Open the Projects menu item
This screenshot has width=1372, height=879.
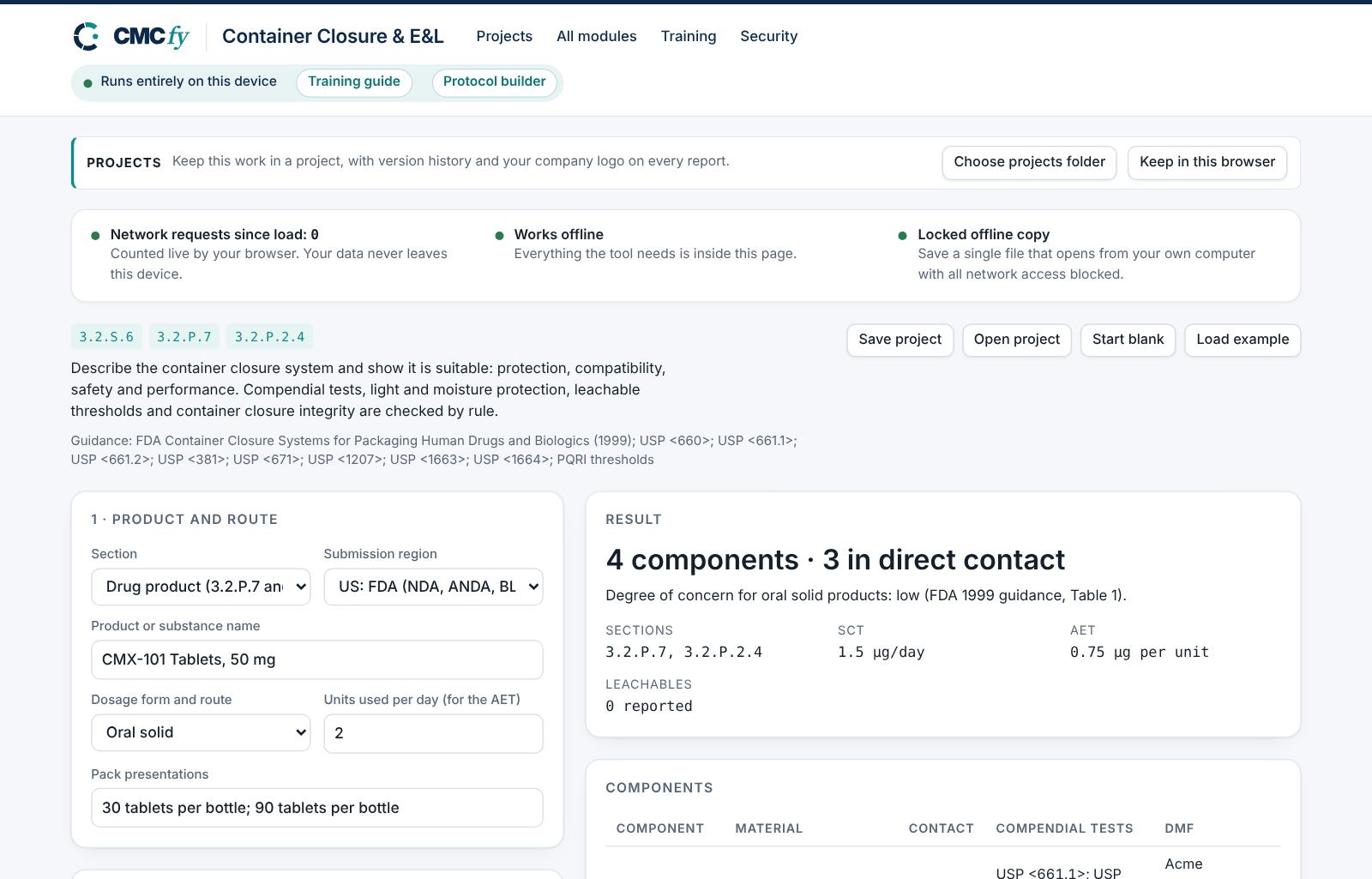pyautogui.click(x=504, y=36)
